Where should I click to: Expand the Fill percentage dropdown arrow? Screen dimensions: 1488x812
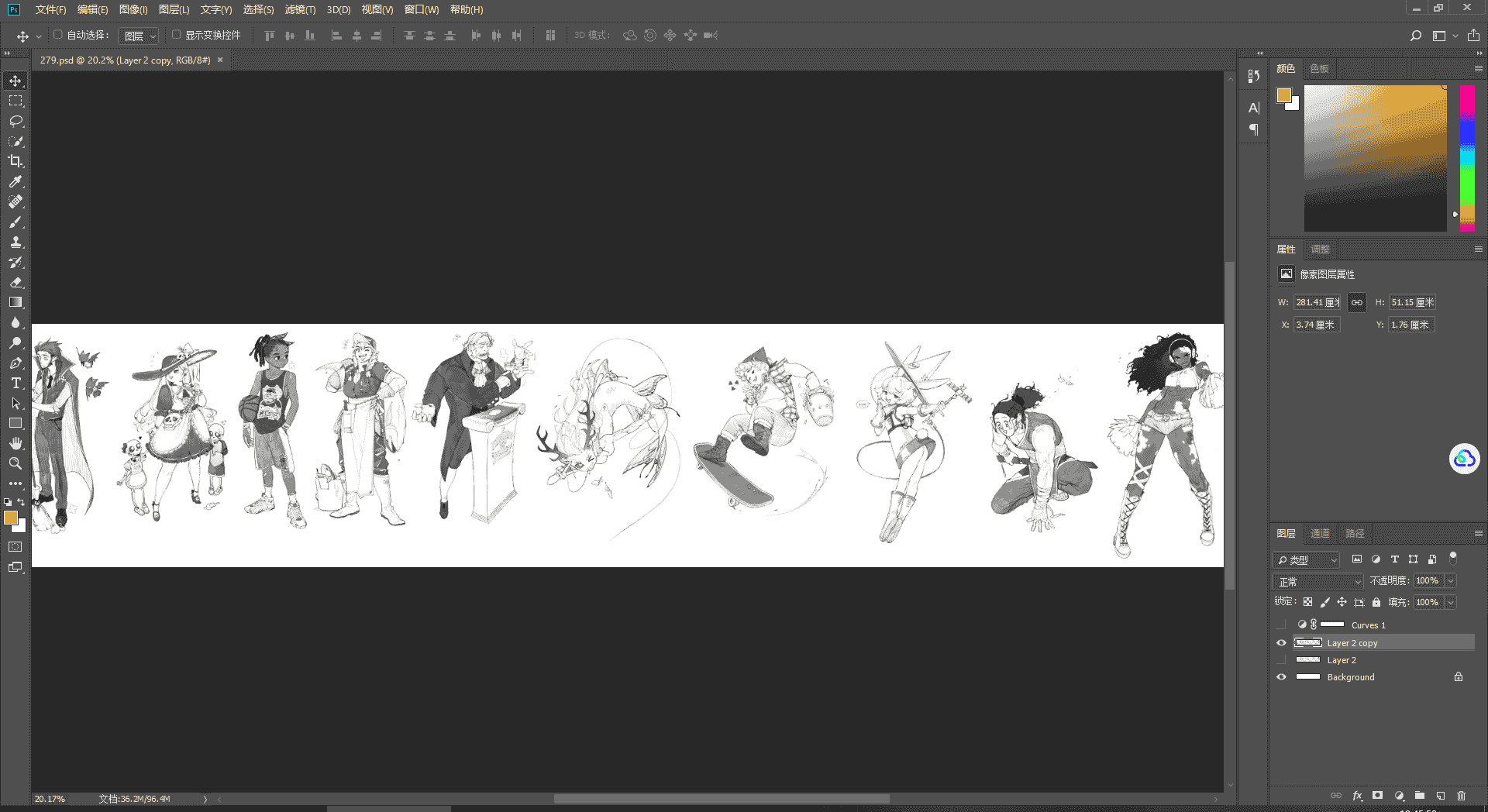click(1451, 603)
